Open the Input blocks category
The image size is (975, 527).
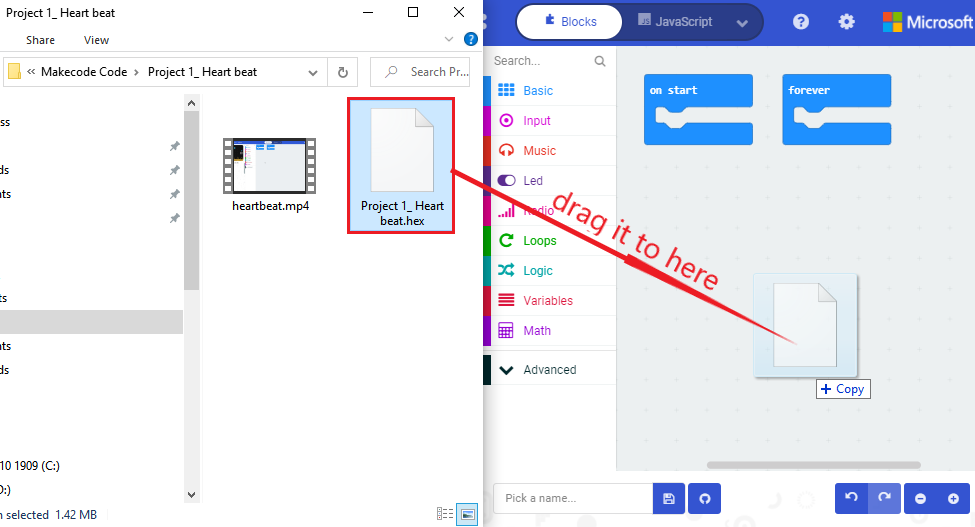coord(550,121)
